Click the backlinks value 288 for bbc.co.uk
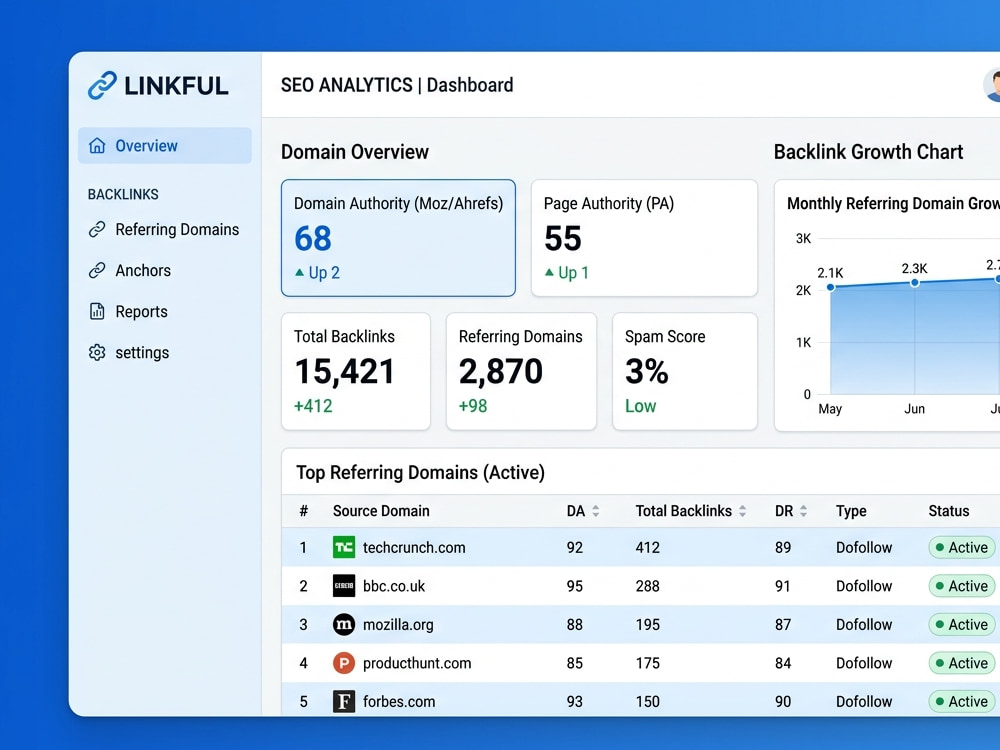The height and width of the screenshot is (750, 1000). click(x=647, y=586)
